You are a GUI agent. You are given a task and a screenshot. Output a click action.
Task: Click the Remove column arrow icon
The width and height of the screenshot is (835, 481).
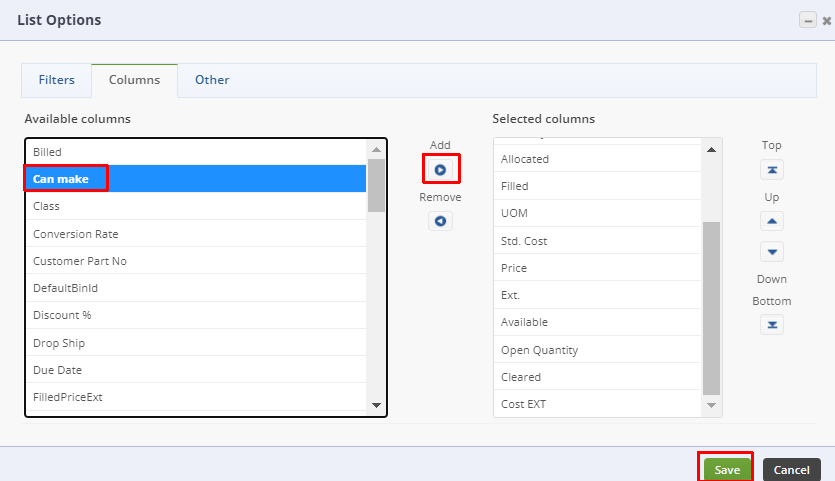click(440, 221)
